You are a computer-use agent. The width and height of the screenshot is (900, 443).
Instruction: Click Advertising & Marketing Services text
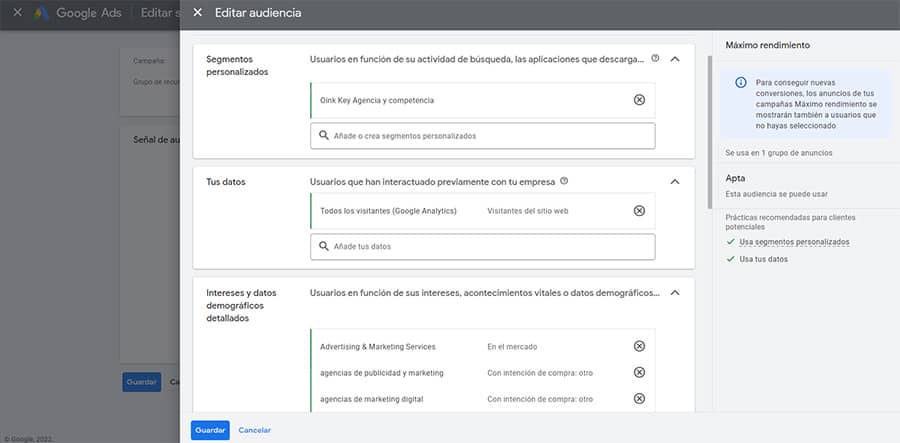pos(378,347)
